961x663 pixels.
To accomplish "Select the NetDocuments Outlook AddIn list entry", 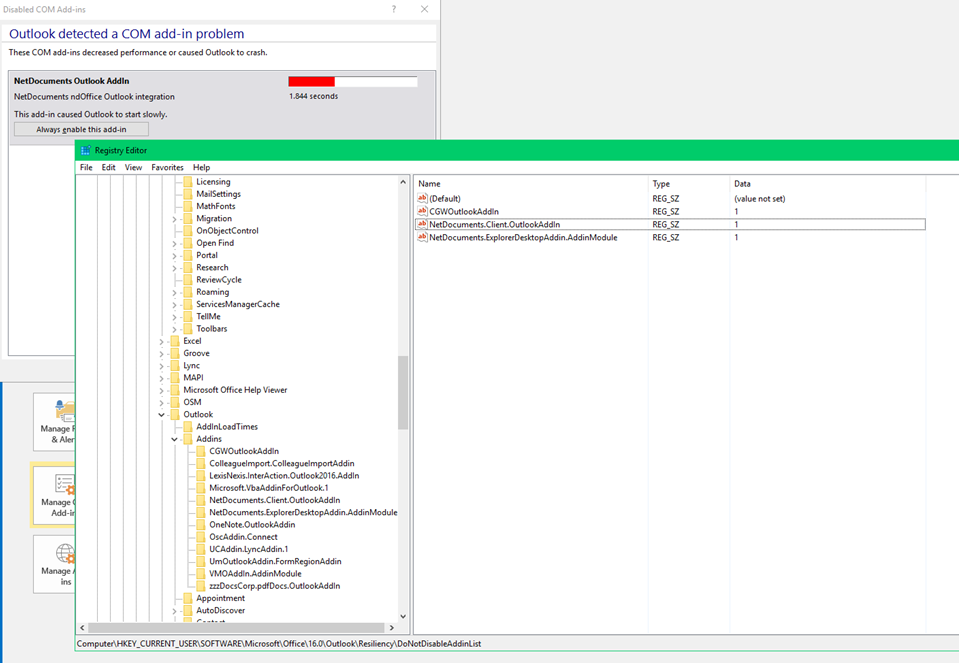I will click(222, 107).
